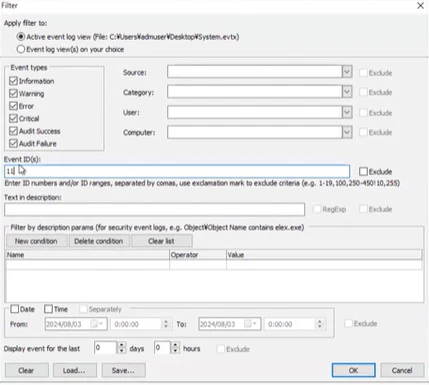Uncheck the Error event type
Screen dimensions: 429x385
coord(13,106)
